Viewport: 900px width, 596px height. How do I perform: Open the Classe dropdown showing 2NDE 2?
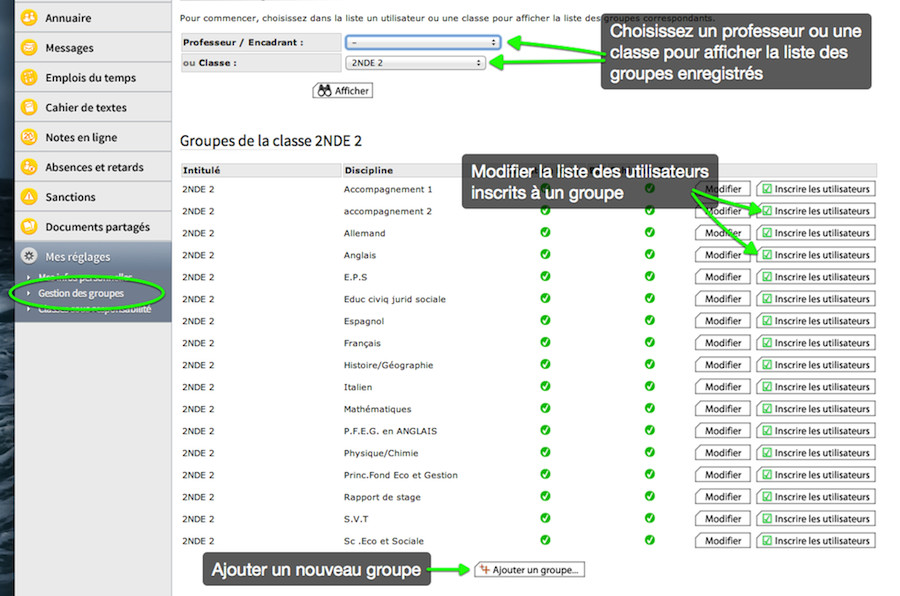pos(414,63)
